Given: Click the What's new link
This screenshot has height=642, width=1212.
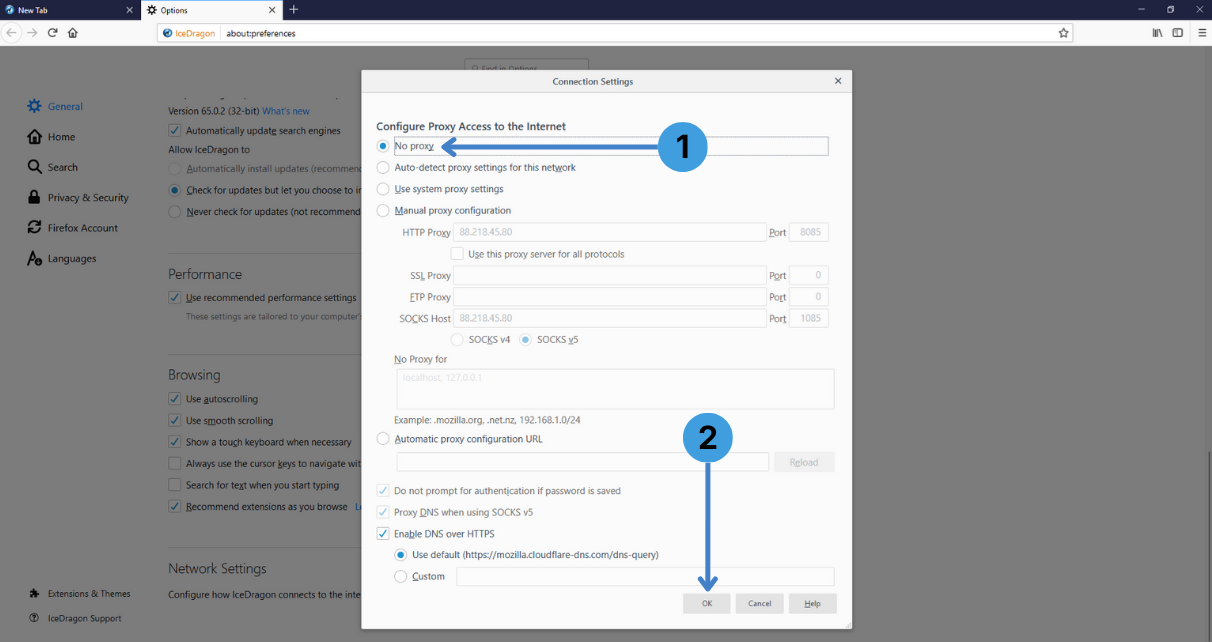Looking at the screenshot, I should [x=286, y=111].
